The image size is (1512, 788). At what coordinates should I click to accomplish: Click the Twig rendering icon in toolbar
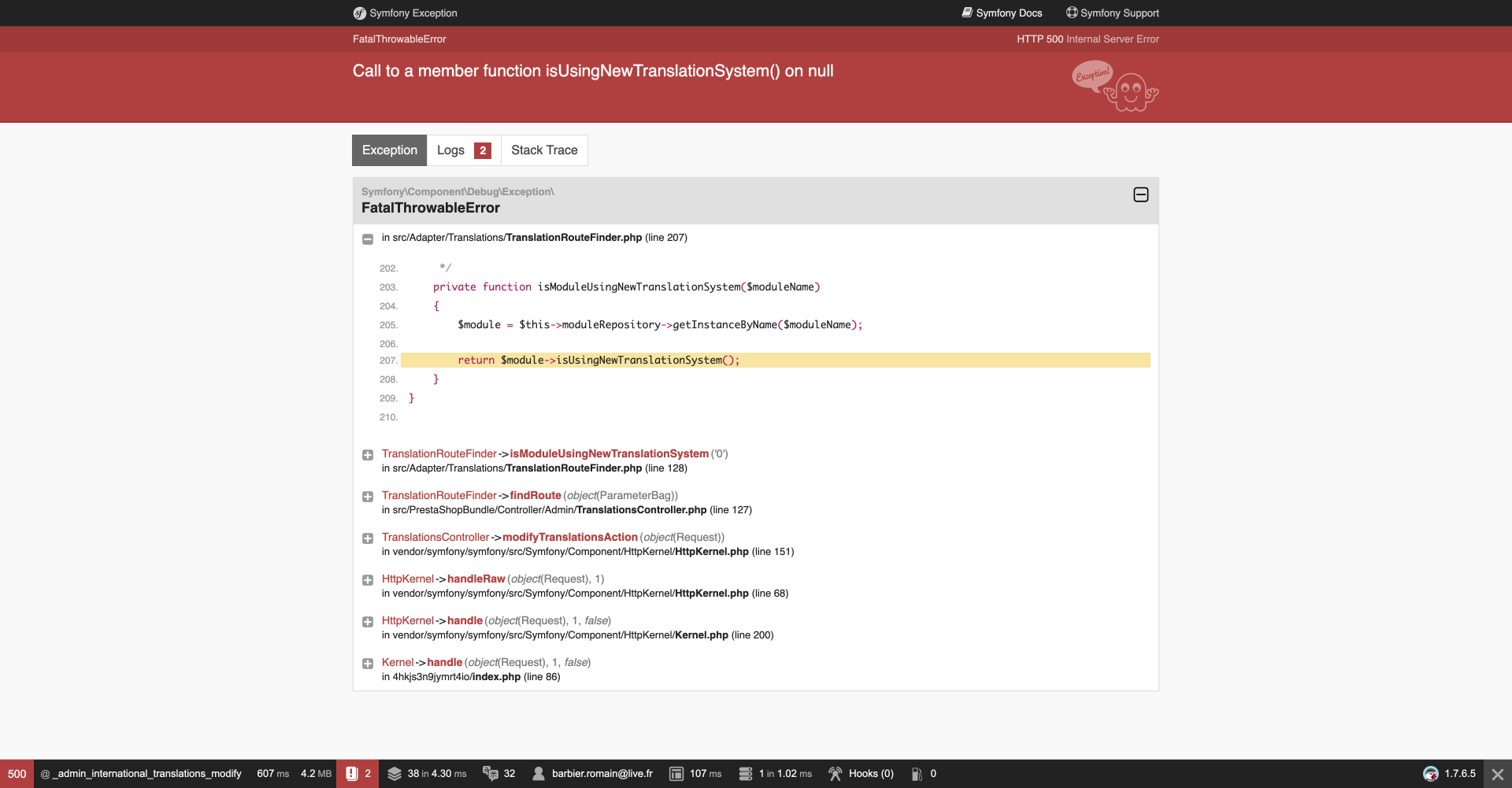676,774
